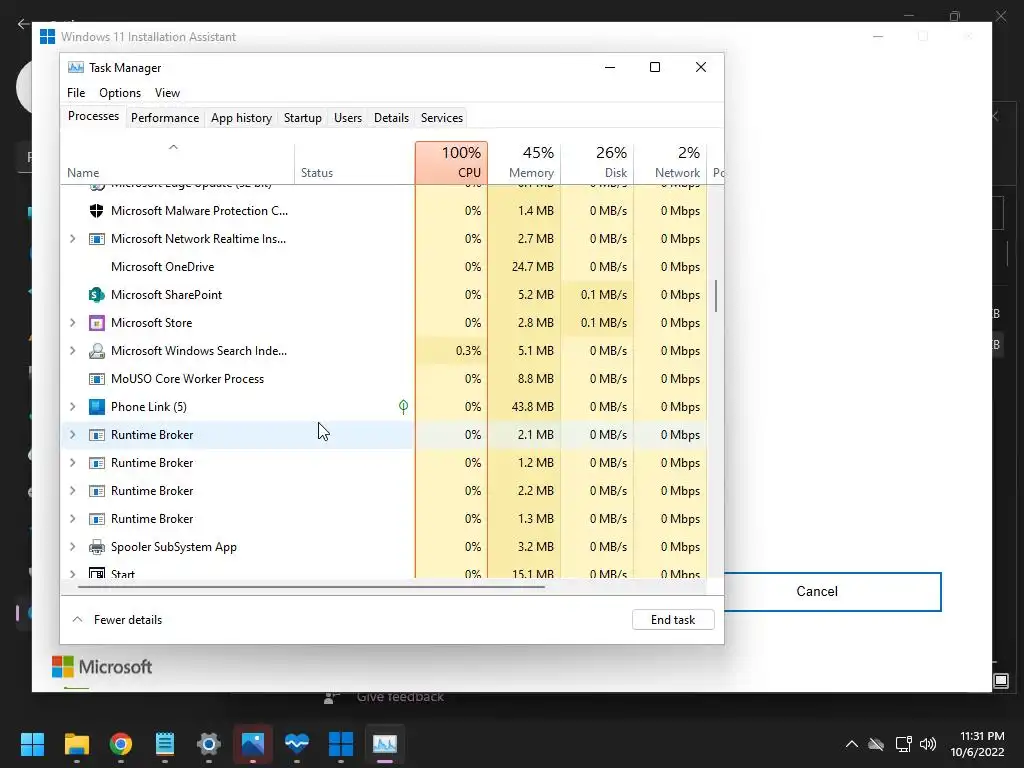Expand Runtime Broker using 1.3 MB memory
The image size is (1024, 768).
tap(72, 519)
